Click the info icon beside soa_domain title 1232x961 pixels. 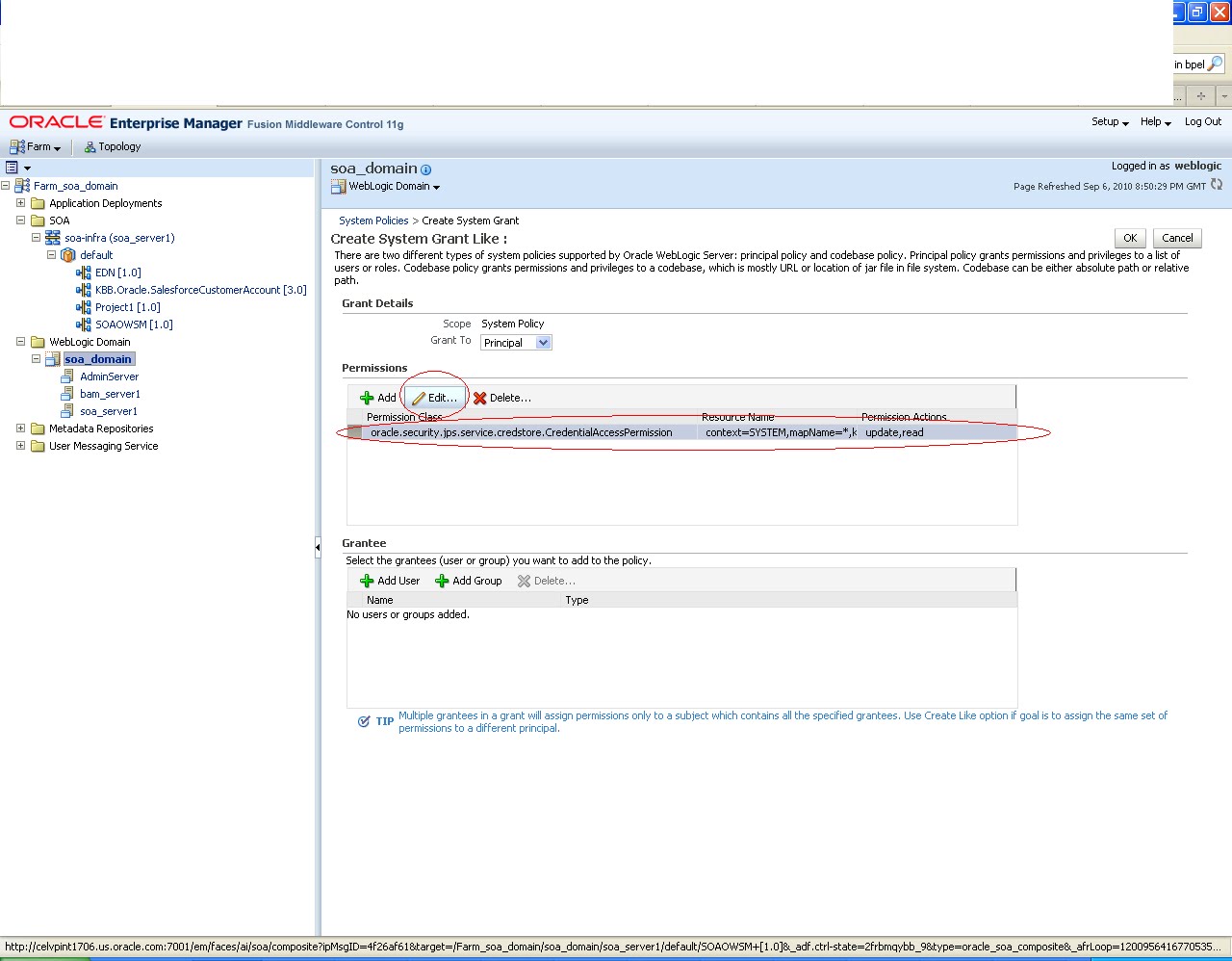point(423,168)
